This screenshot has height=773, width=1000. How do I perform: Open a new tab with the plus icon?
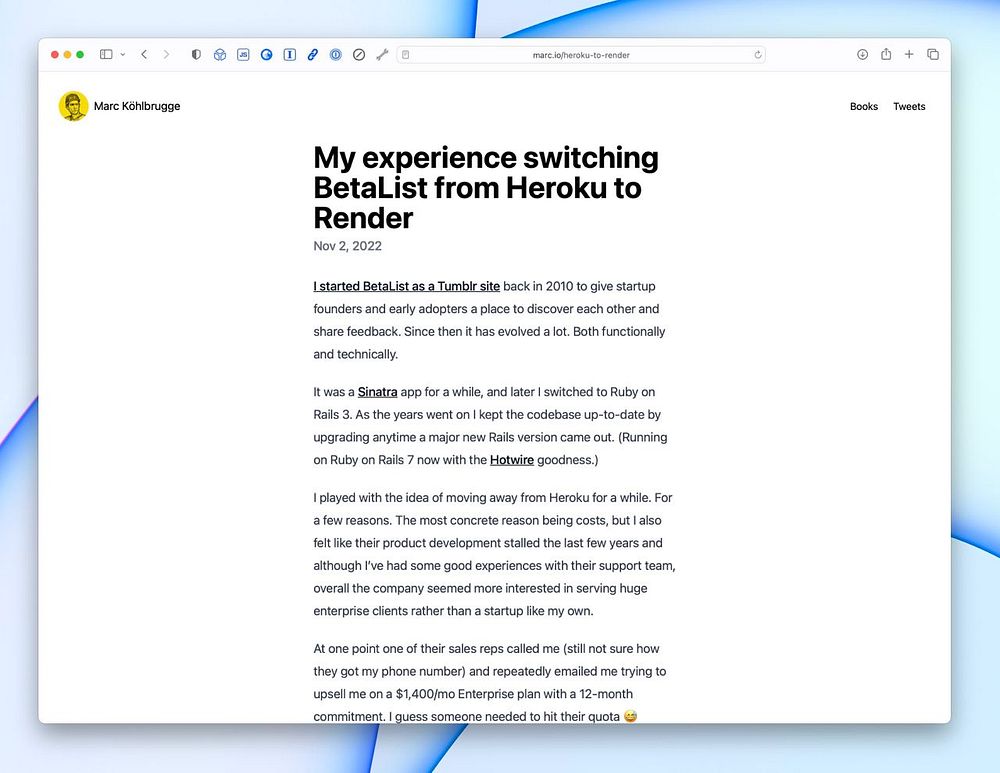909,55
